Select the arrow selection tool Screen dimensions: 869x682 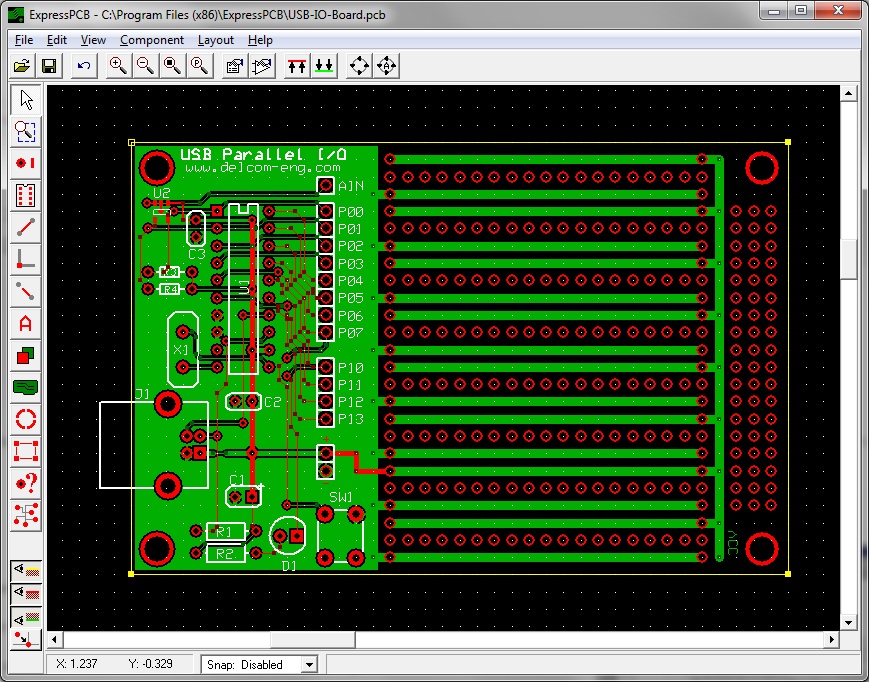coord(25,99)
